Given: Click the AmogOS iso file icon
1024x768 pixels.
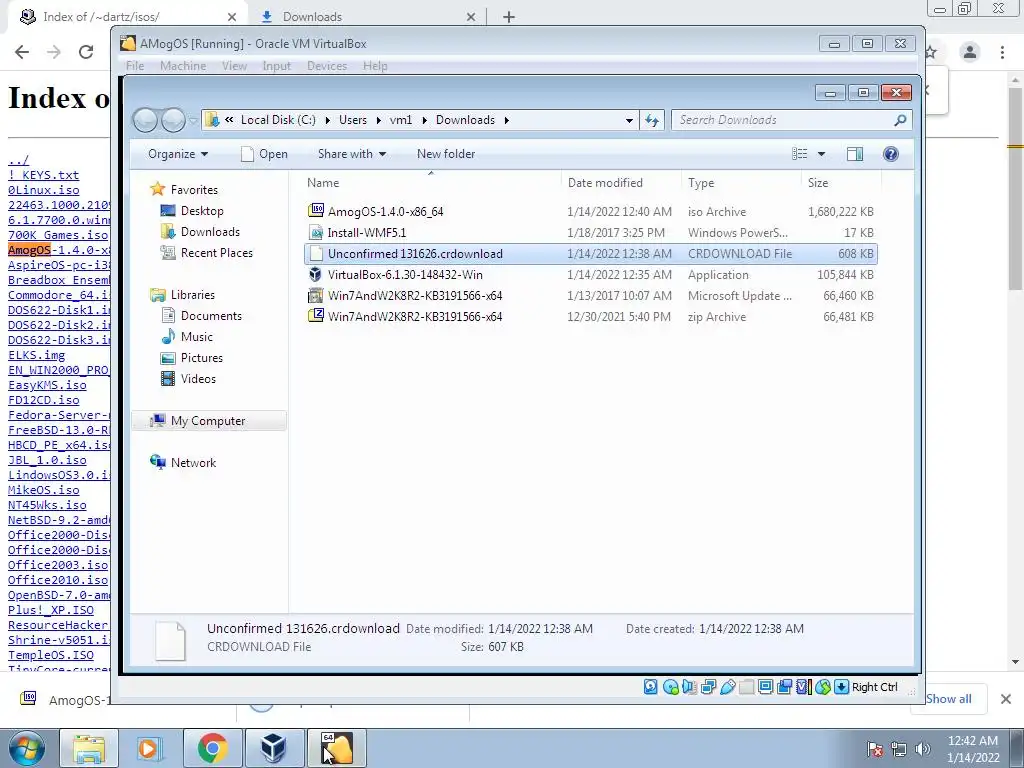Looking at the screenshot, I should pyautogui.click(x=315, y=210).
